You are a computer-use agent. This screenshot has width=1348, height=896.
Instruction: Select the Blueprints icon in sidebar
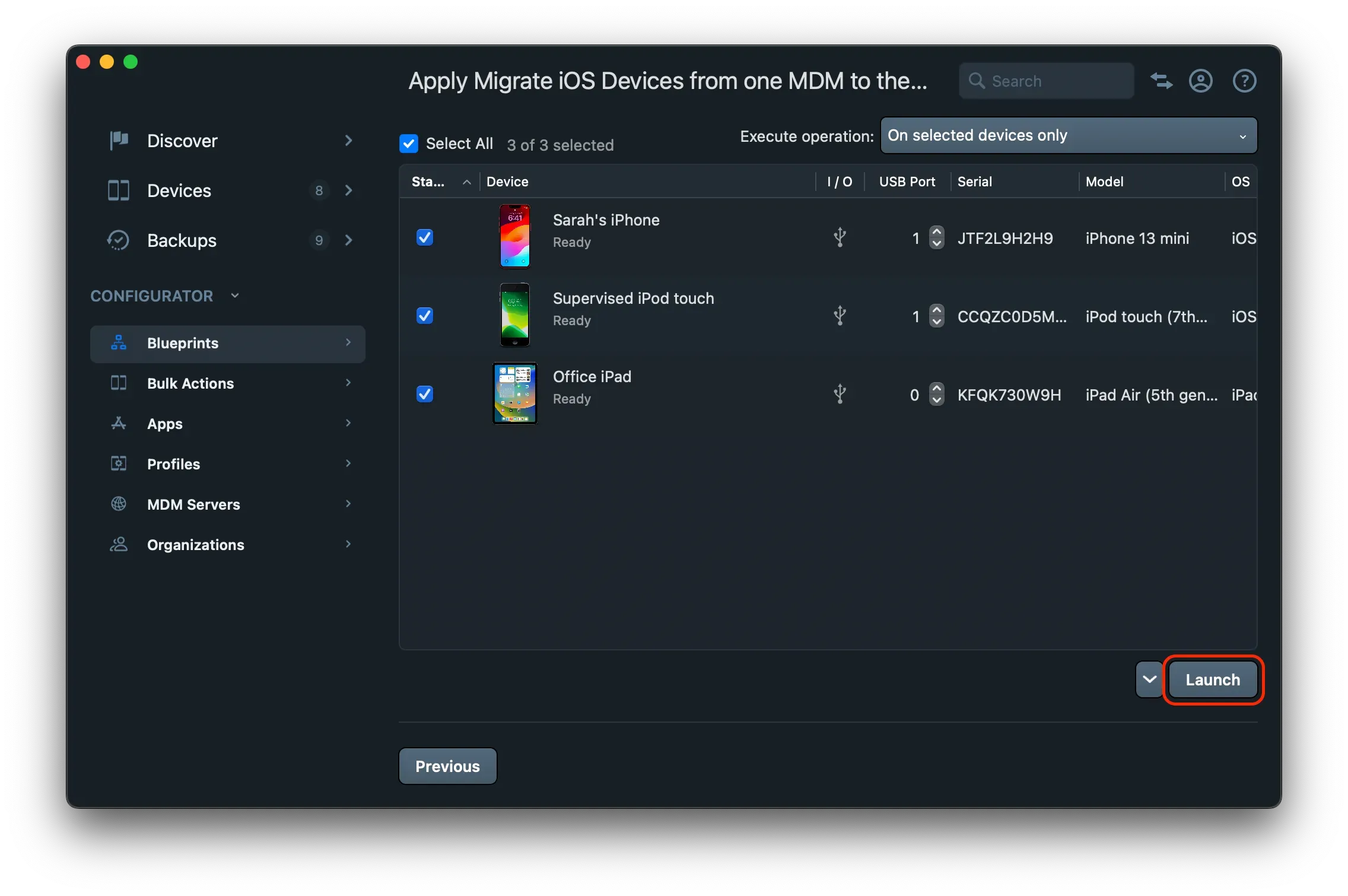[118, 343]
